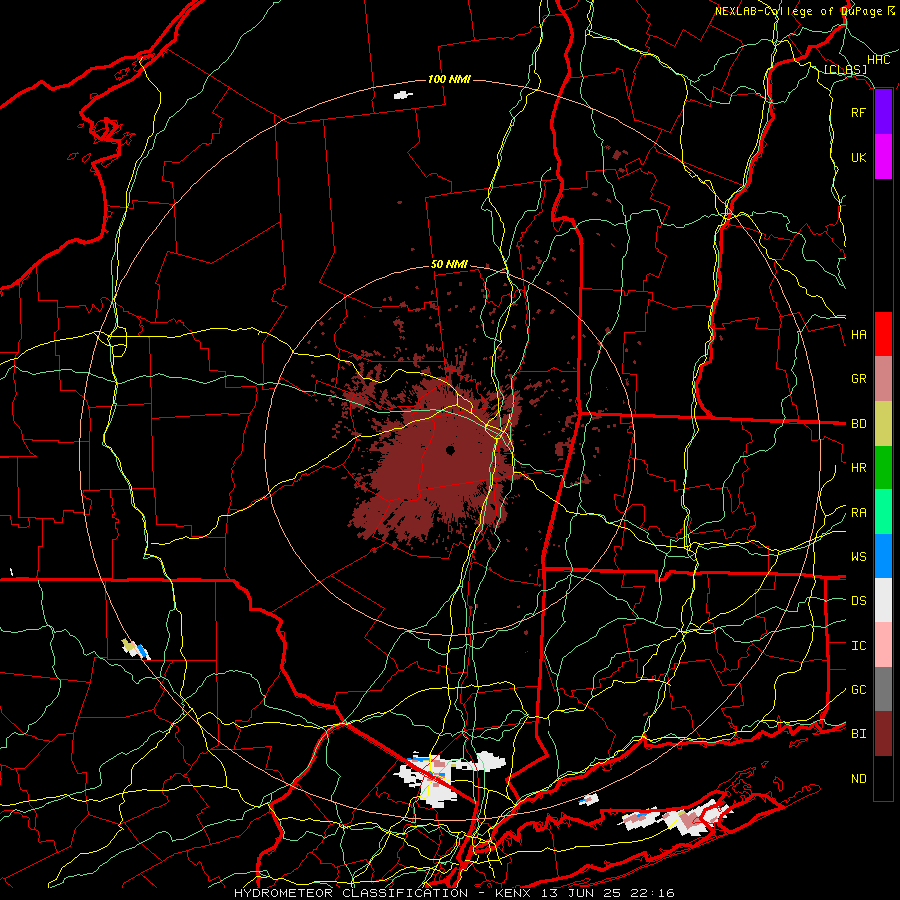This screenshot has width=900, height=900.
Task: Click the RF legend label
Action: coord(858,112)
